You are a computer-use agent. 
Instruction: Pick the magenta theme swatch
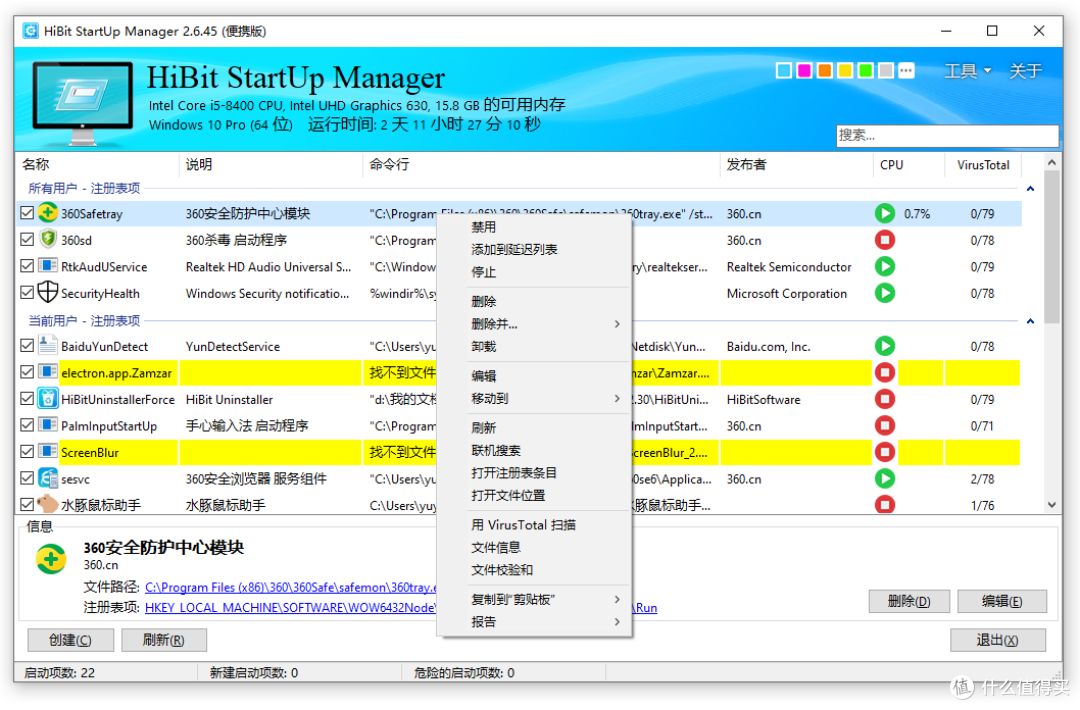click(804, 70)
